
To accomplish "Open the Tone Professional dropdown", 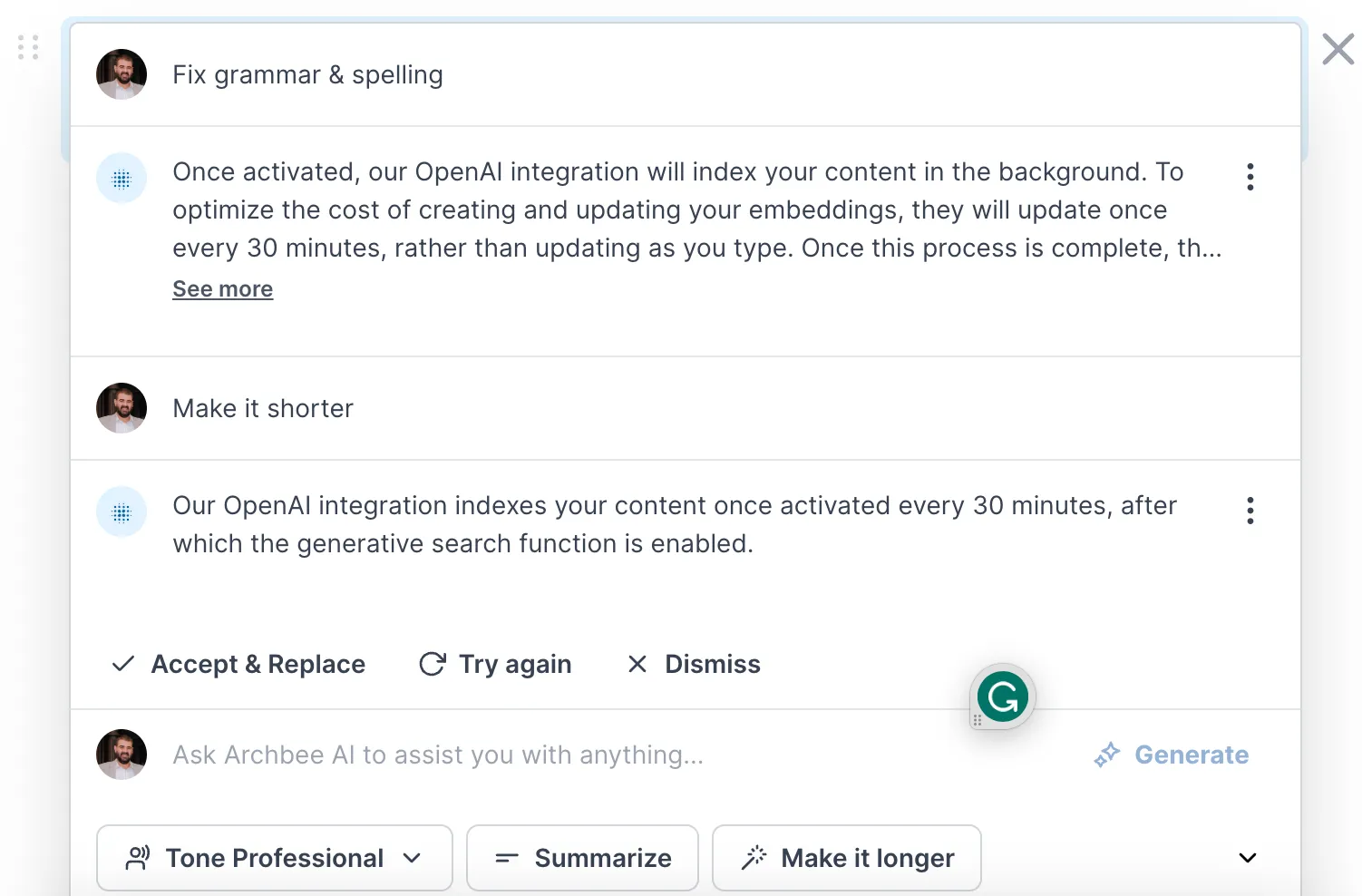I will pos(275,858).
